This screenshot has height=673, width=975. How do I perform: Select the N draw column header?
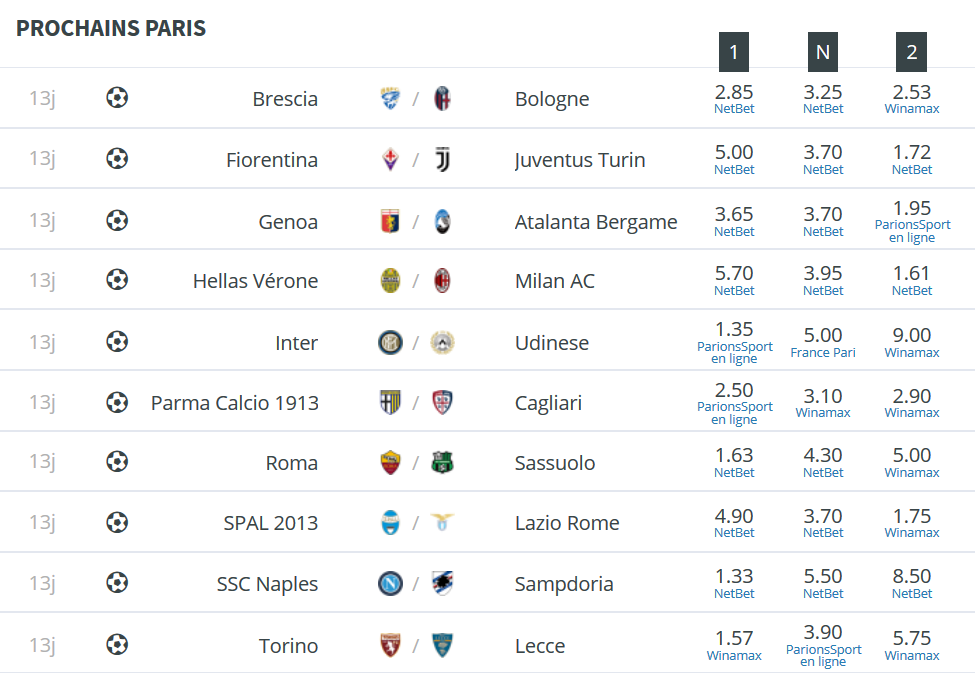click(x=823, y=52)
